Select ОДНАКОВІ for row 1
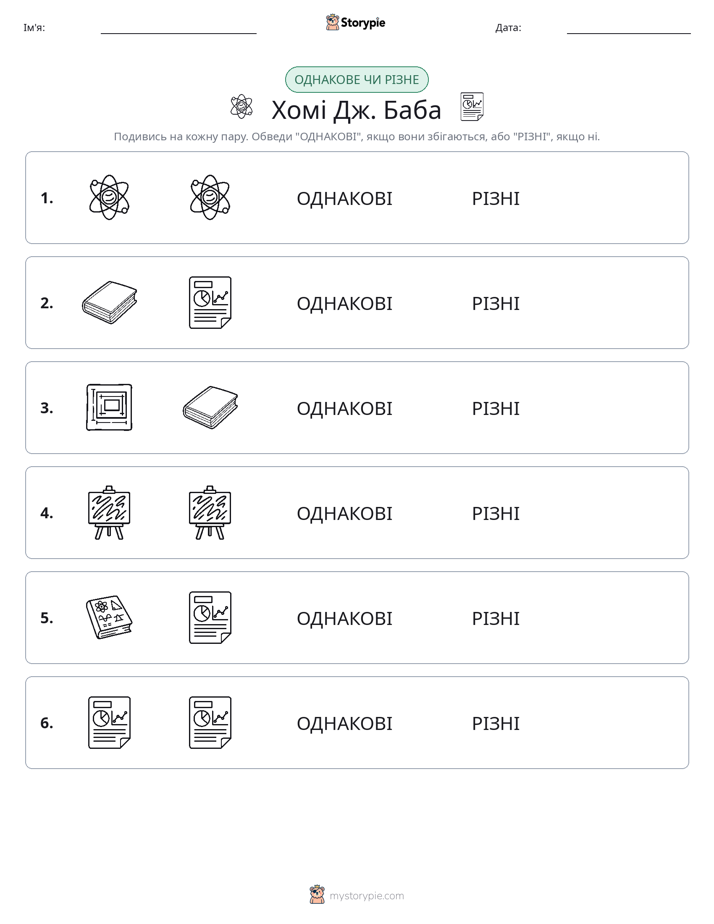This screenshot has height=924, width=714. click(344, 199)
